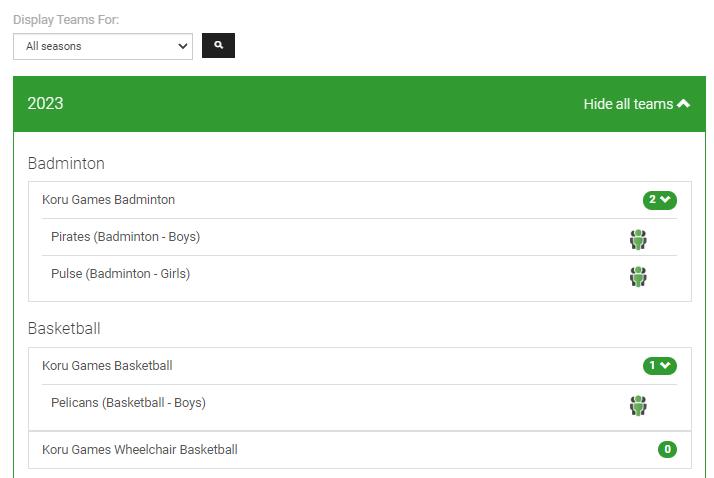
Task: Click the Wheelchair Basketball zero count badge
Action: tap(667, 450)
